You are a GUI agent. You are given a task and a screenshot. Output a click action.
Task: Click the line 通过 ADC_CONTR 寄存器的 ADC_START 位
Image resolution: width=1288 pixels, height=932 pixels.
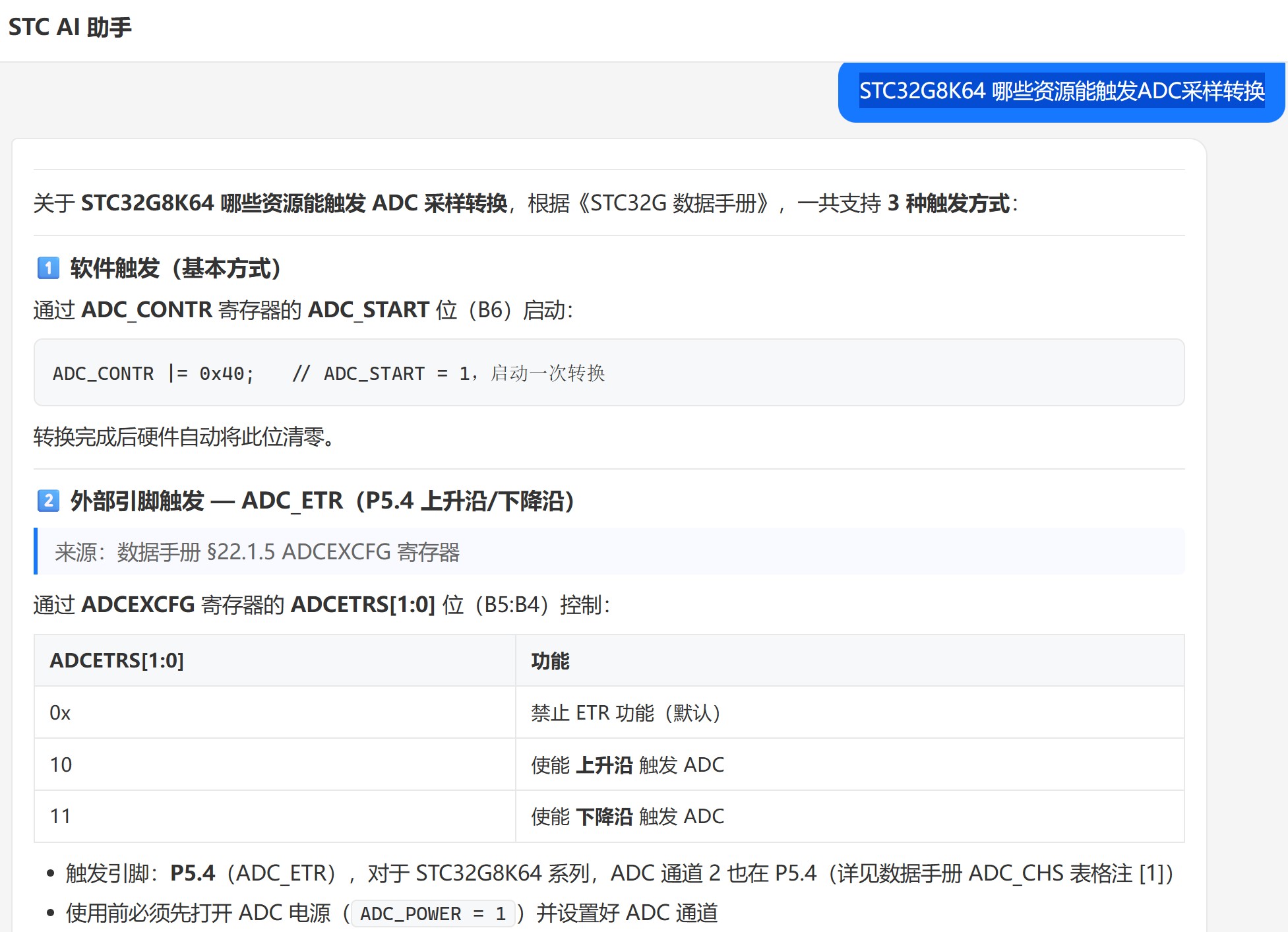click(x=303, y=310)
